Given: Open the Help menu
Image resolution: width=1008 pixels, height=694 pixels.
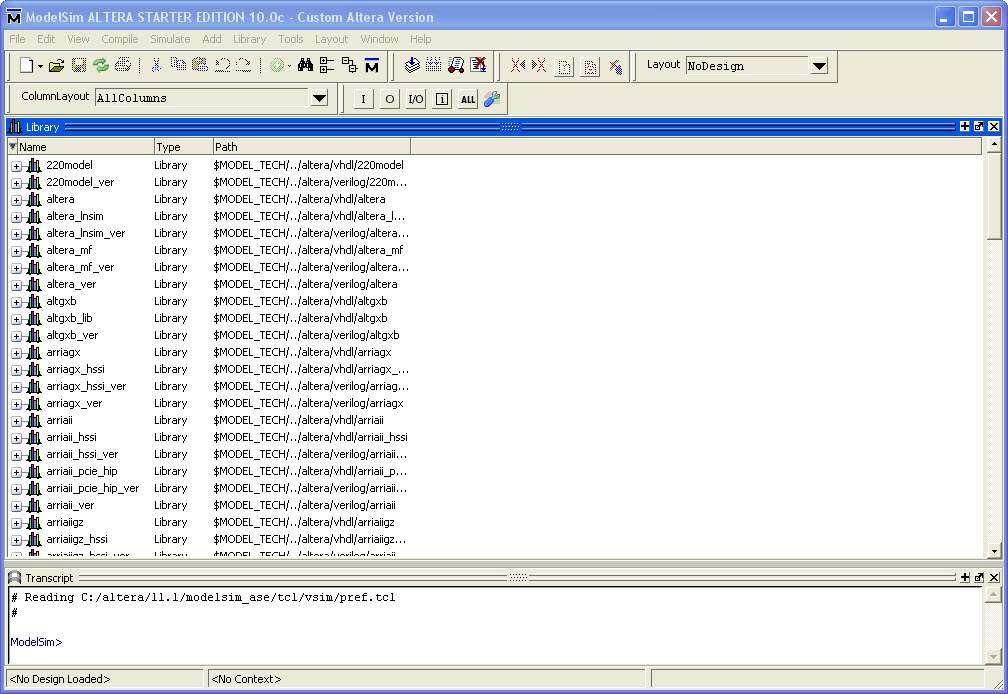Looking at the screenshot, I should 420,39.
